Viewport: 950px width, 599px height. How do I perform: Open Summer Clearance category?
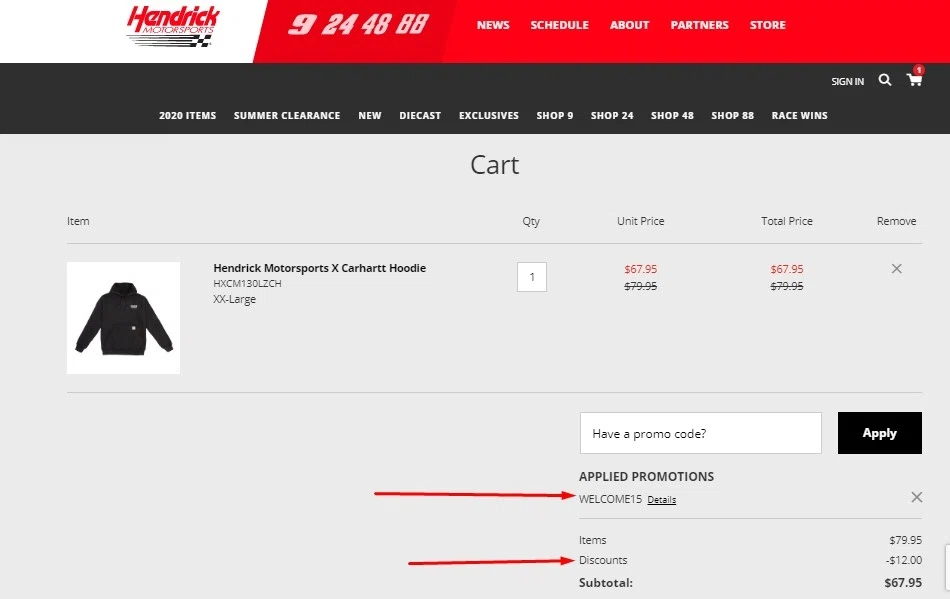coord(287,115)
